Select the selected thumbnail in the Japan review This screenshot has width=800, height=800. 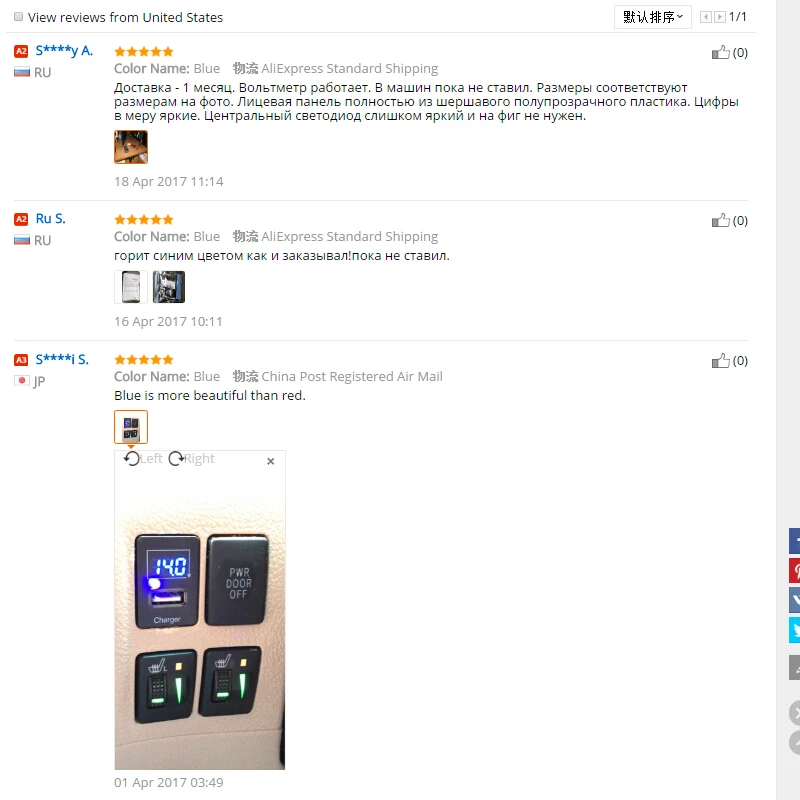click(x=131, y=427)
